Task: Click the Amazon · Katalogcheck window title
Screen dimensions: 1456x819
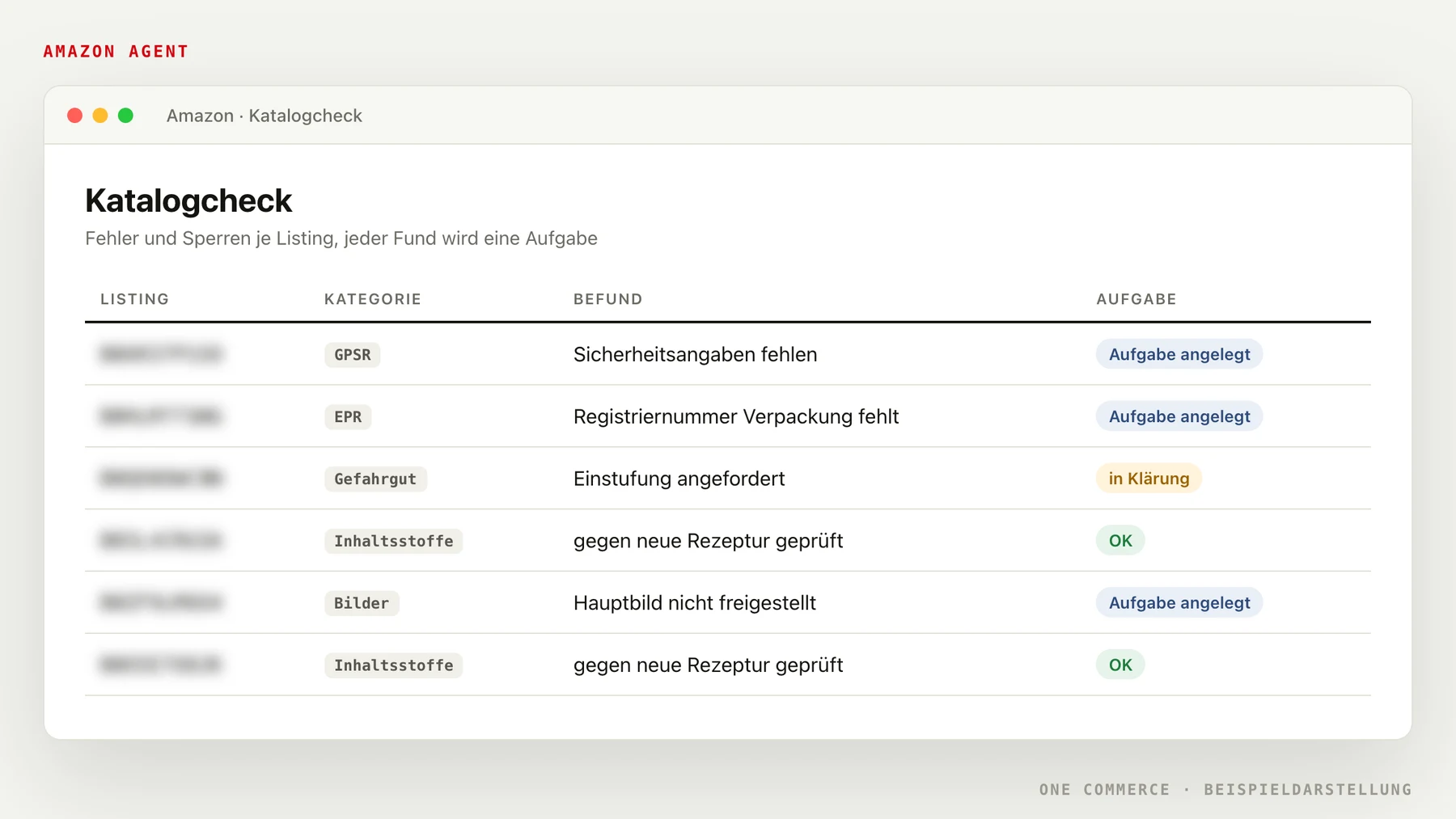Action: [265, 116]
